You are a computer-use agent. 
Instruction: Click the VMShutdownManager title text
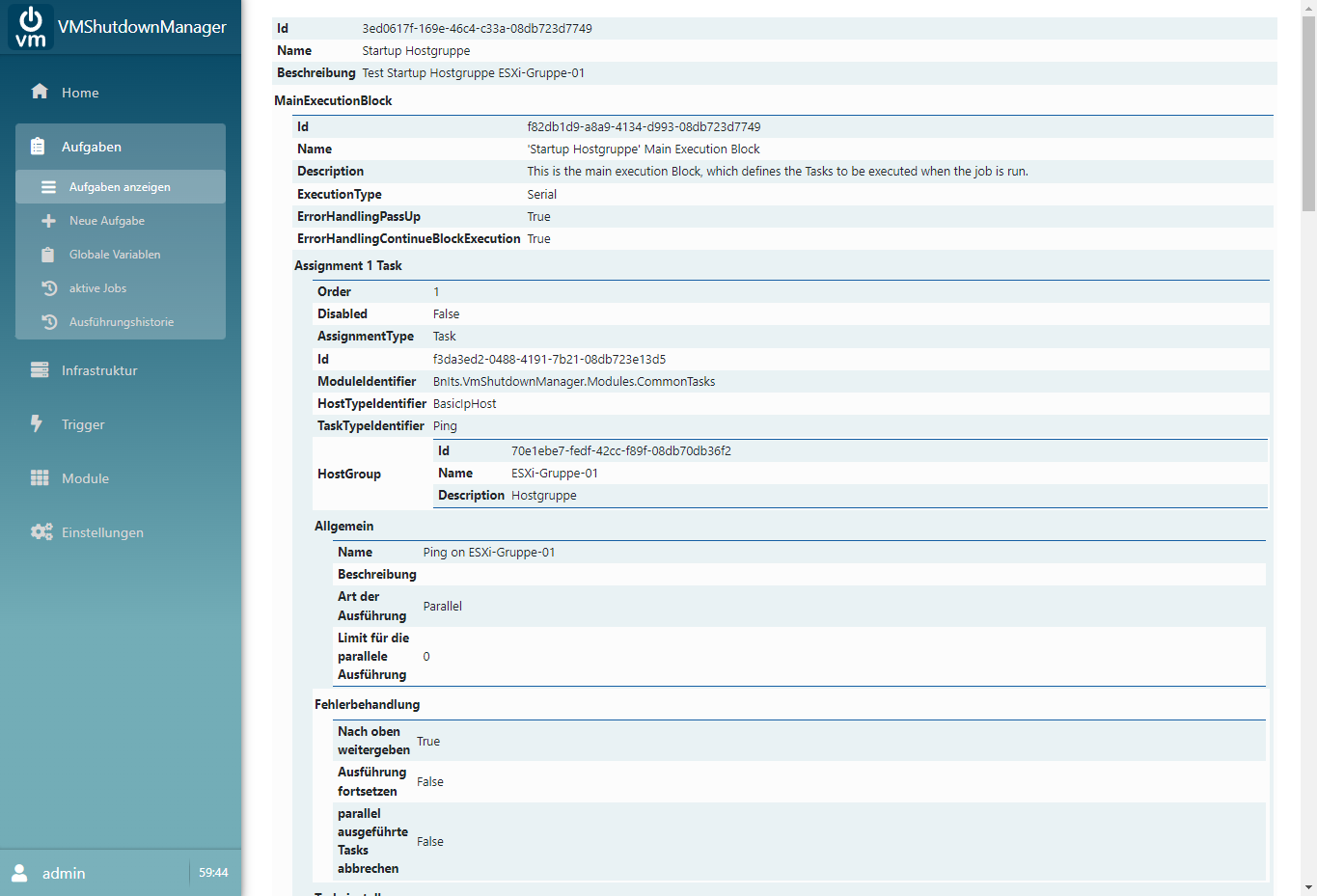click(142, 27)
